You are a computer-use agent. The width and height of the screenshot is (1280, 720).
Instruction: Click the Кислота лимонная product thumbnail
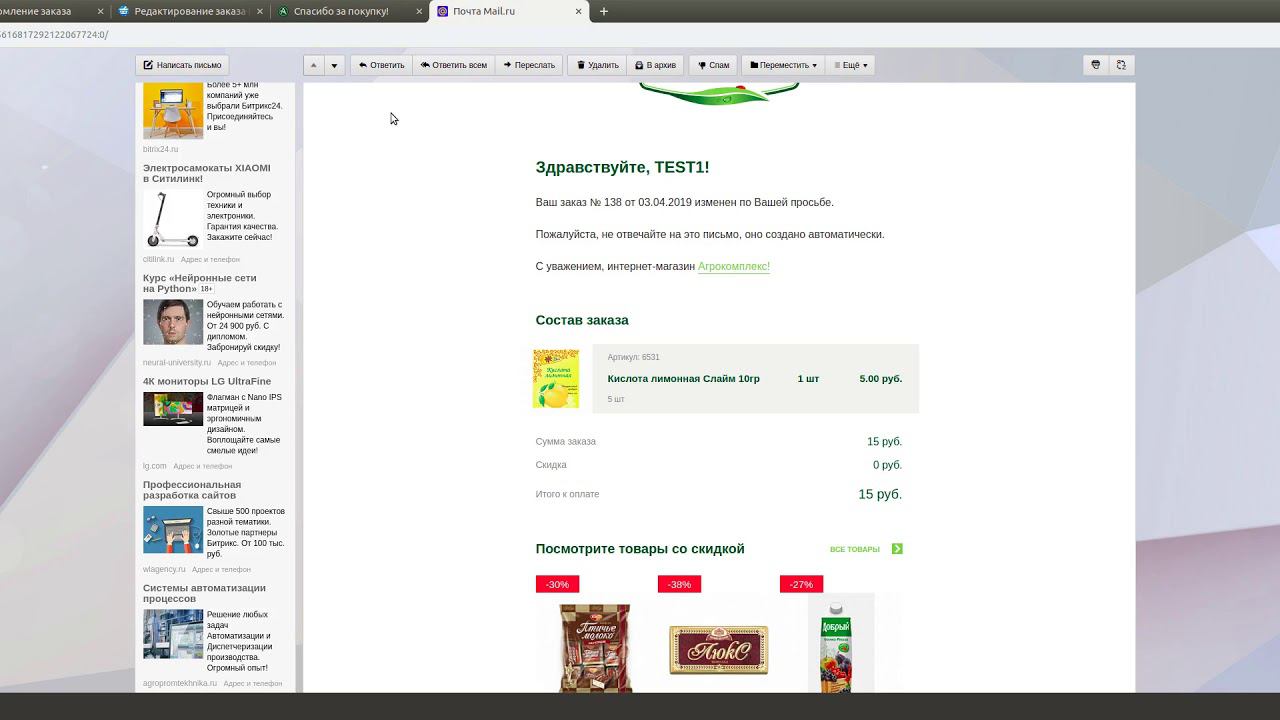click(556, 379)
